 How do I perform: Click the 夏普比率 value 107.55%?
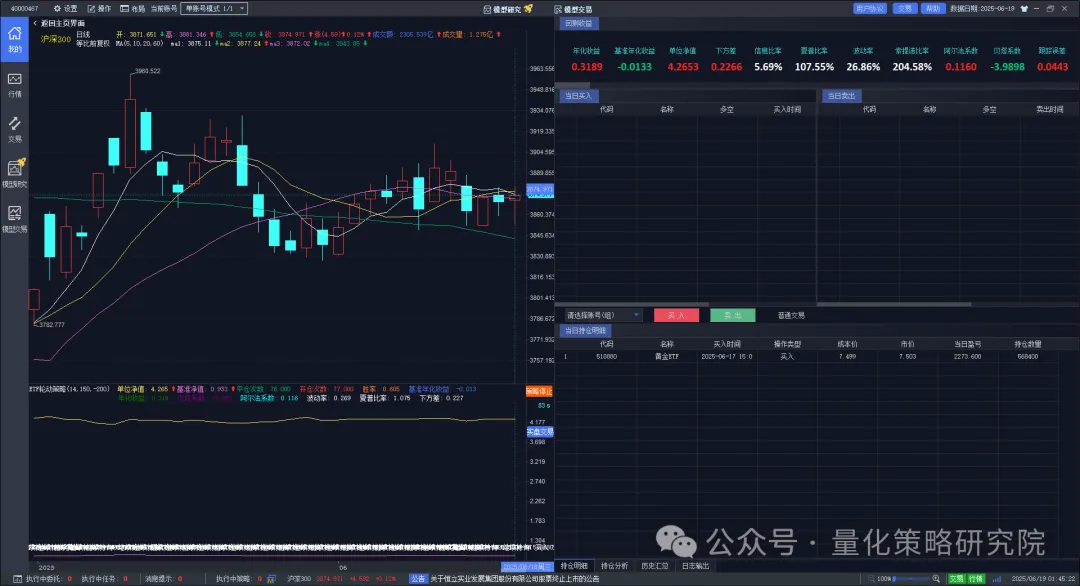pyautogui.click(x=814, y=67)
